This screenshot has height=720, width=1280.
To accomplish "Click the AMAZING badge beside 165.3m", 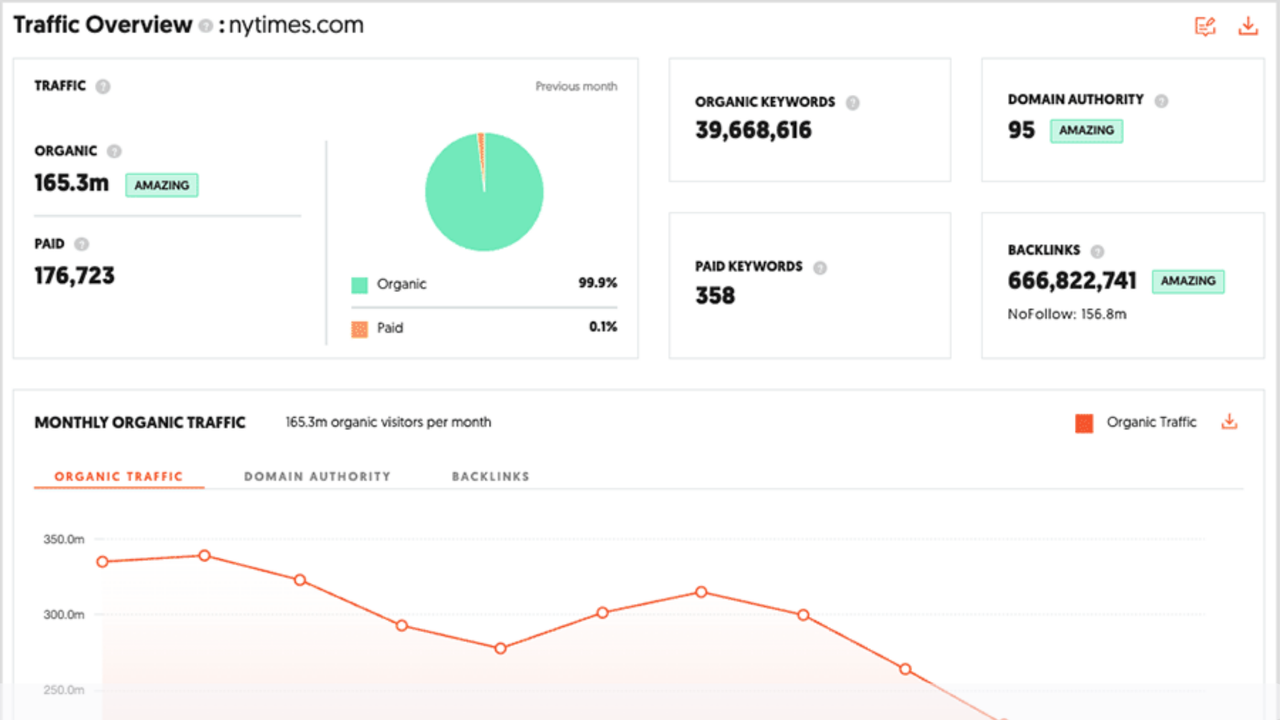I will tap(161, 185).
